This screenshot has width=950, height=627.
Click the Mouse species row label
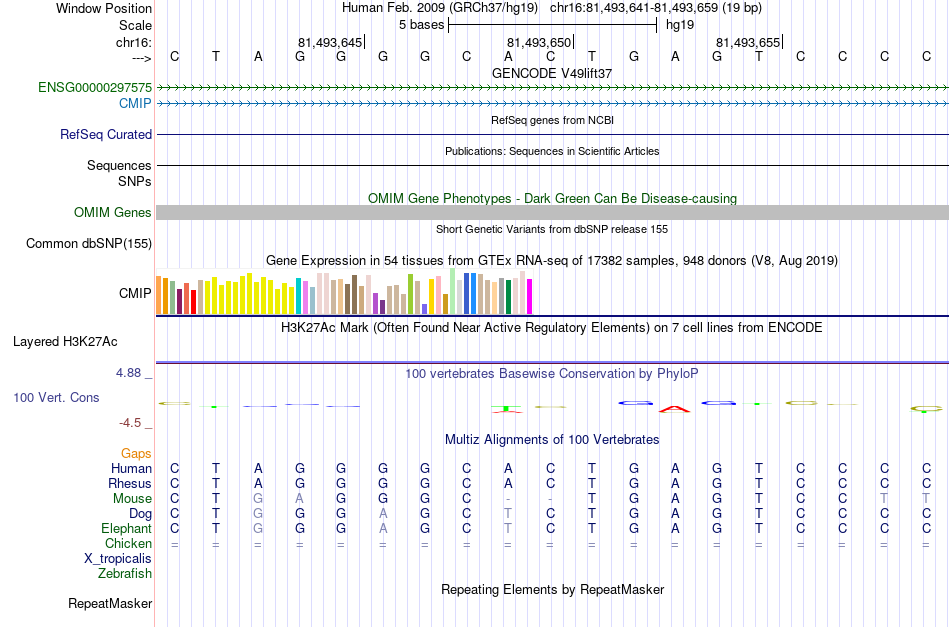point(132,499)
